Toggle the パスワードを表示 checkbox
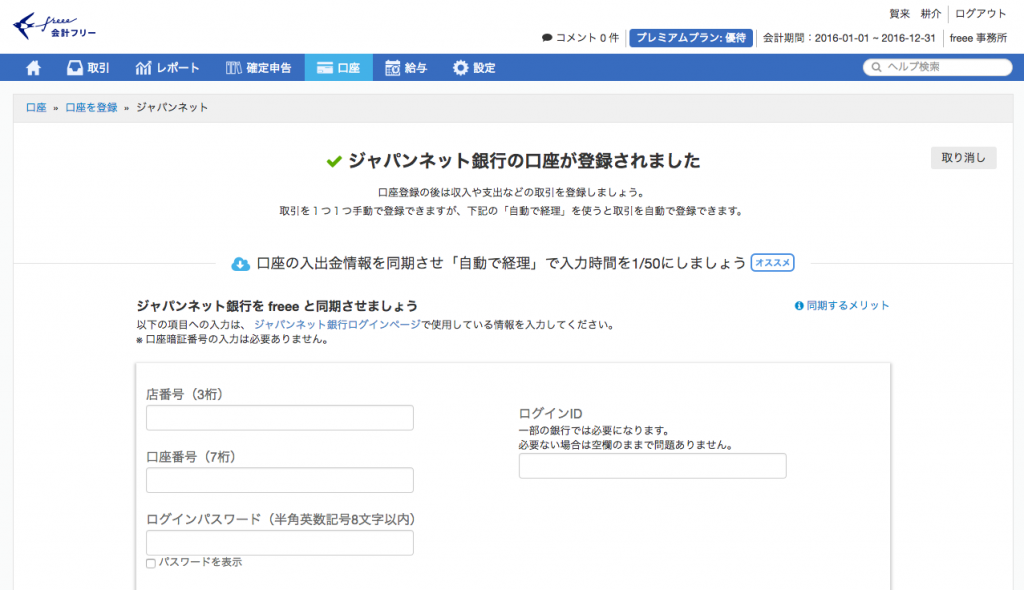 [x=151, y=563]
